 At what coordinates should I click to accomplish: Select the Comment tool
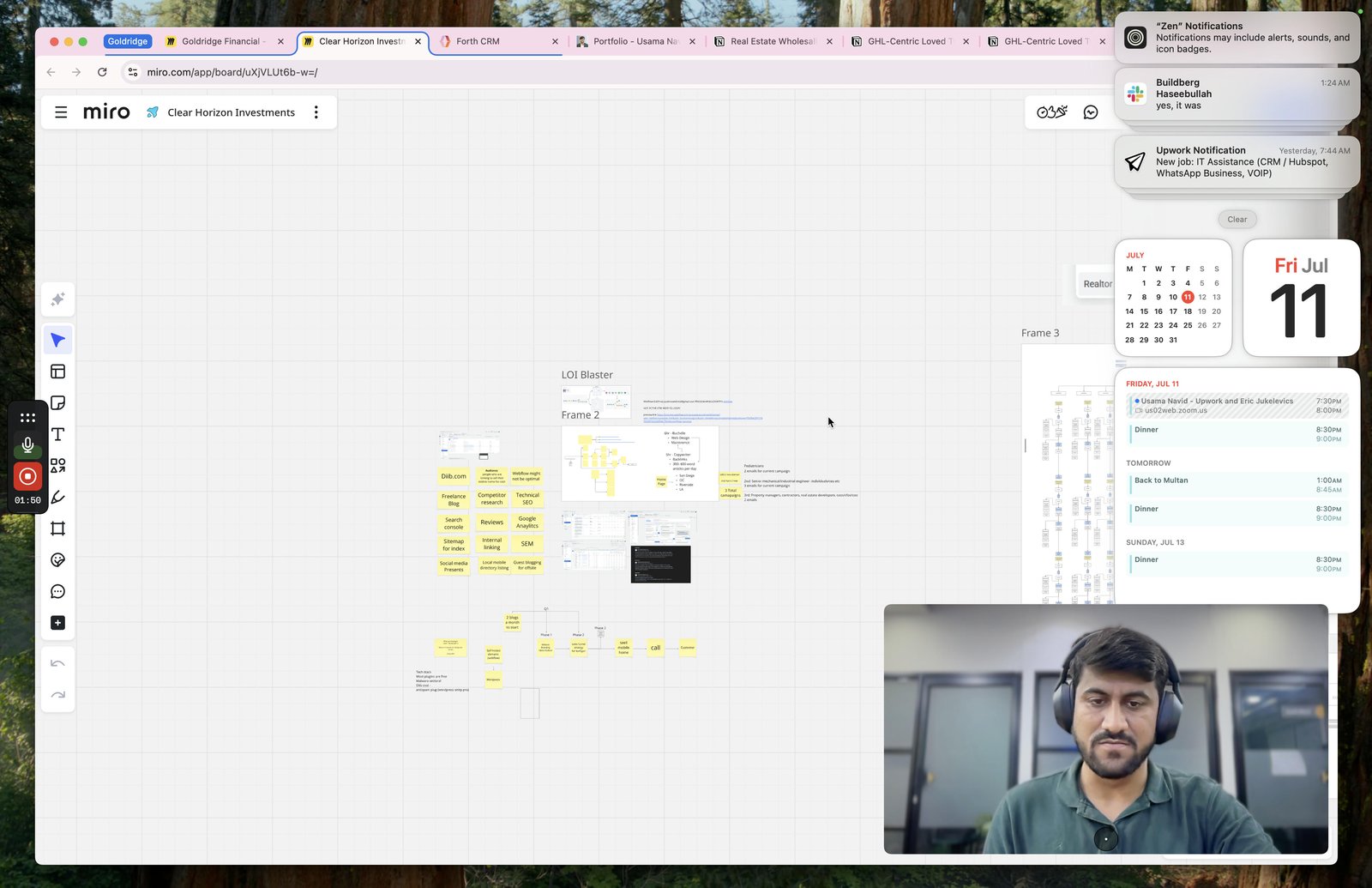pyautogui.click(x=57, y=592)
